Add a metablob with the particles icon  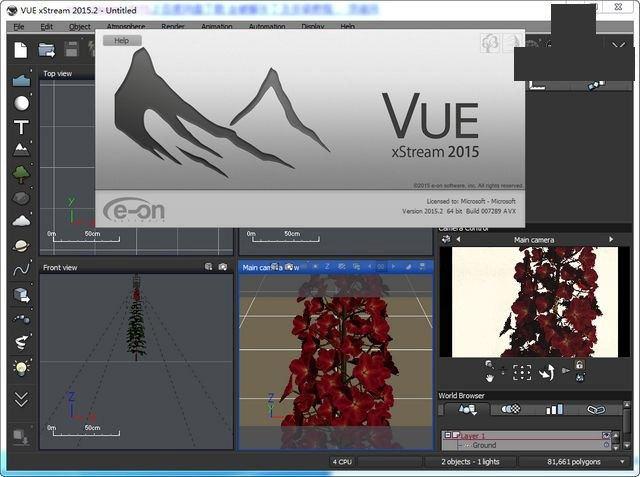(x=21, y=319)
